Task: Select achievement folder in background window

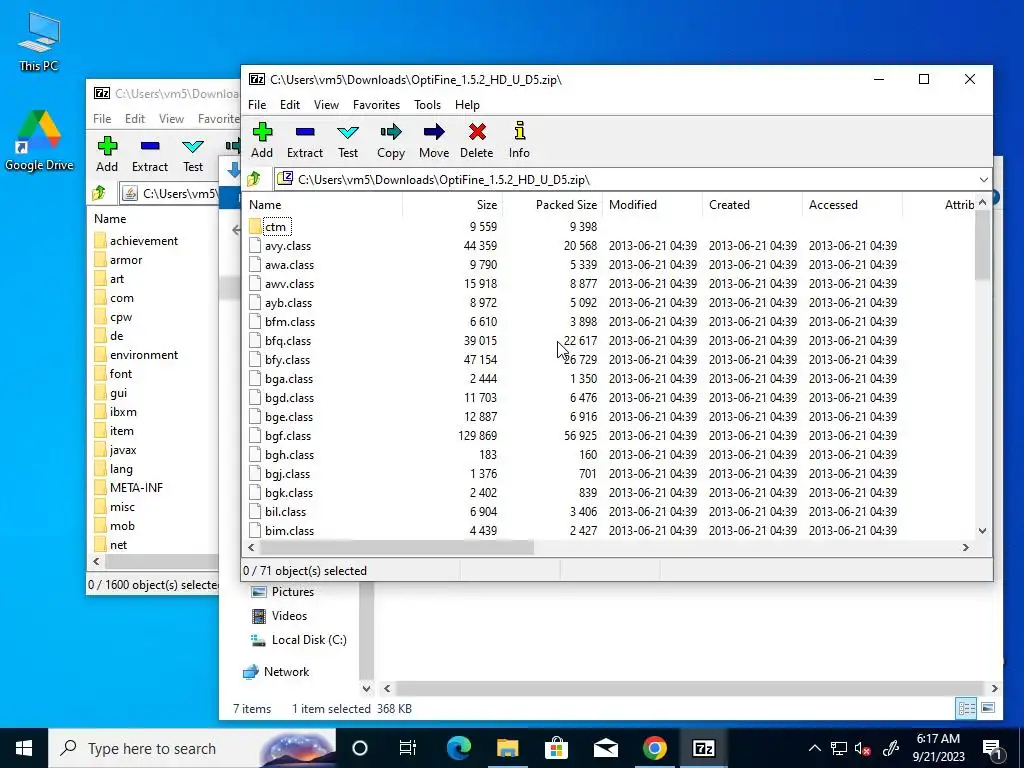Action: pyautogui.click(x=144, y=240)
